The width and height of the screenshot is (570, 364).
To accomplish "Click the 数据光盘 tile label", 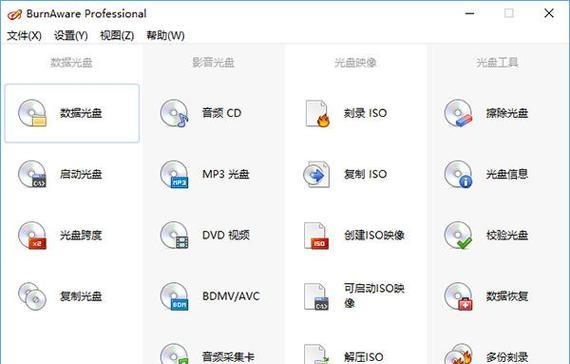I will [81, 113].
